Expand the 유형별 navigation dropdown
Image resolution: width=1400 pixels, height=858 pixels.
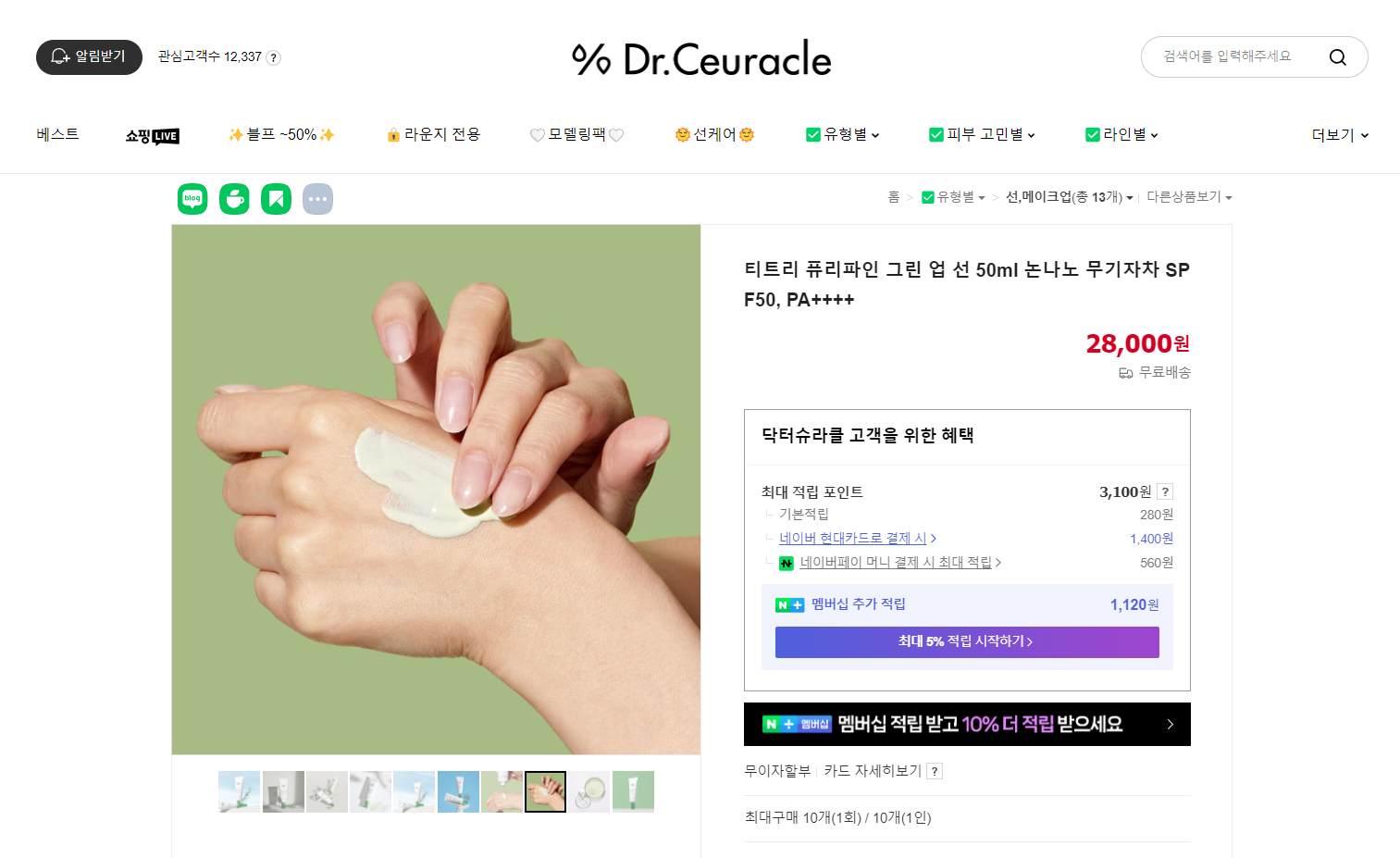point(843,135)
